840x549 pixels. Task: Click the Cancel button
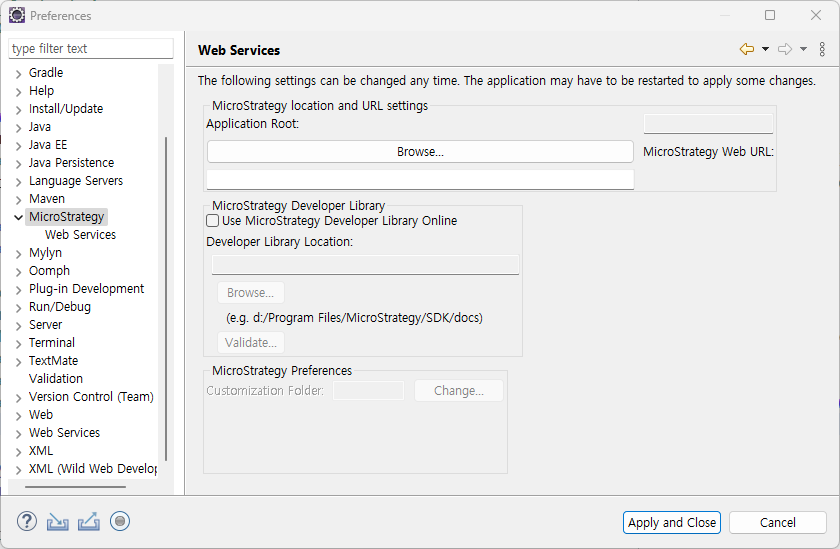pyautogui.click(x=777, y=522)
